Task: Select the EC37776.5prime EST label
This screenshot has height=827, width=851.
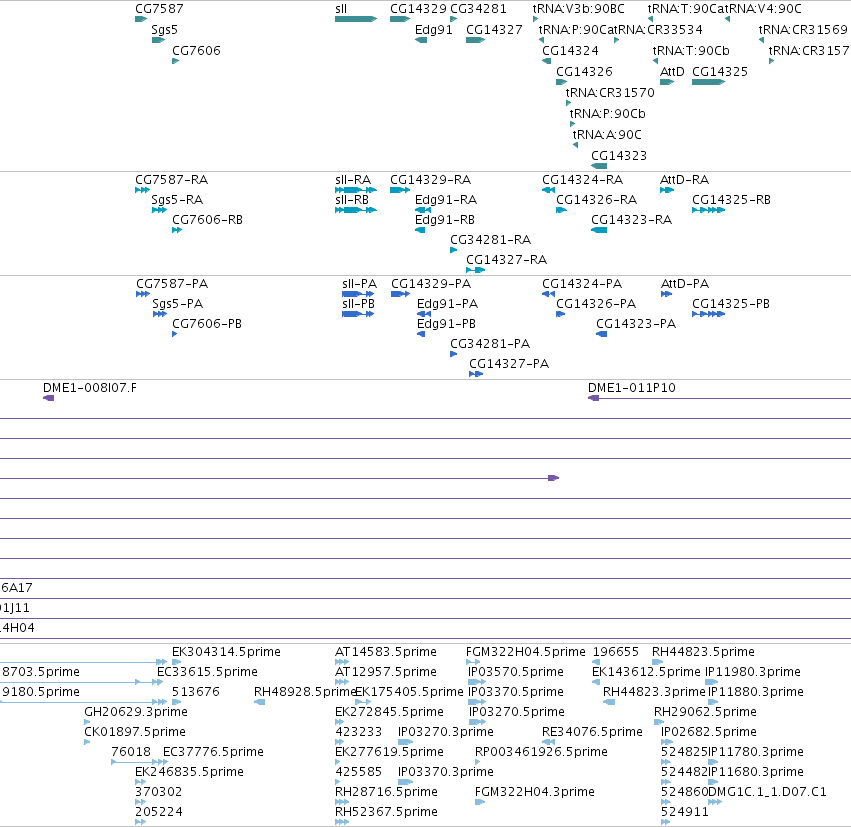Action: [213, 752]
